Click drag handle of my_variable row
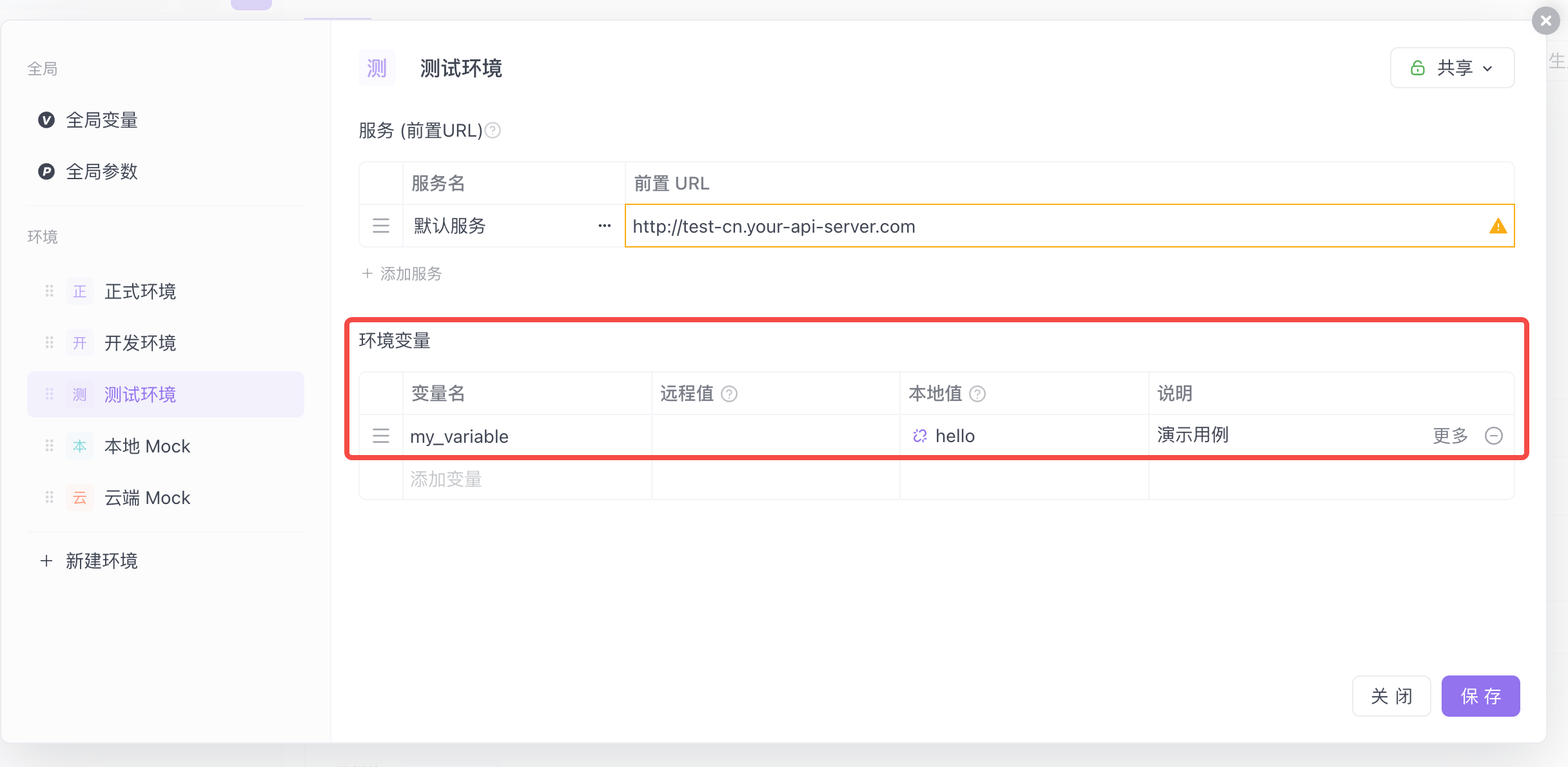The height and width of the screenshot is (767, 1568). pos(381,436)
